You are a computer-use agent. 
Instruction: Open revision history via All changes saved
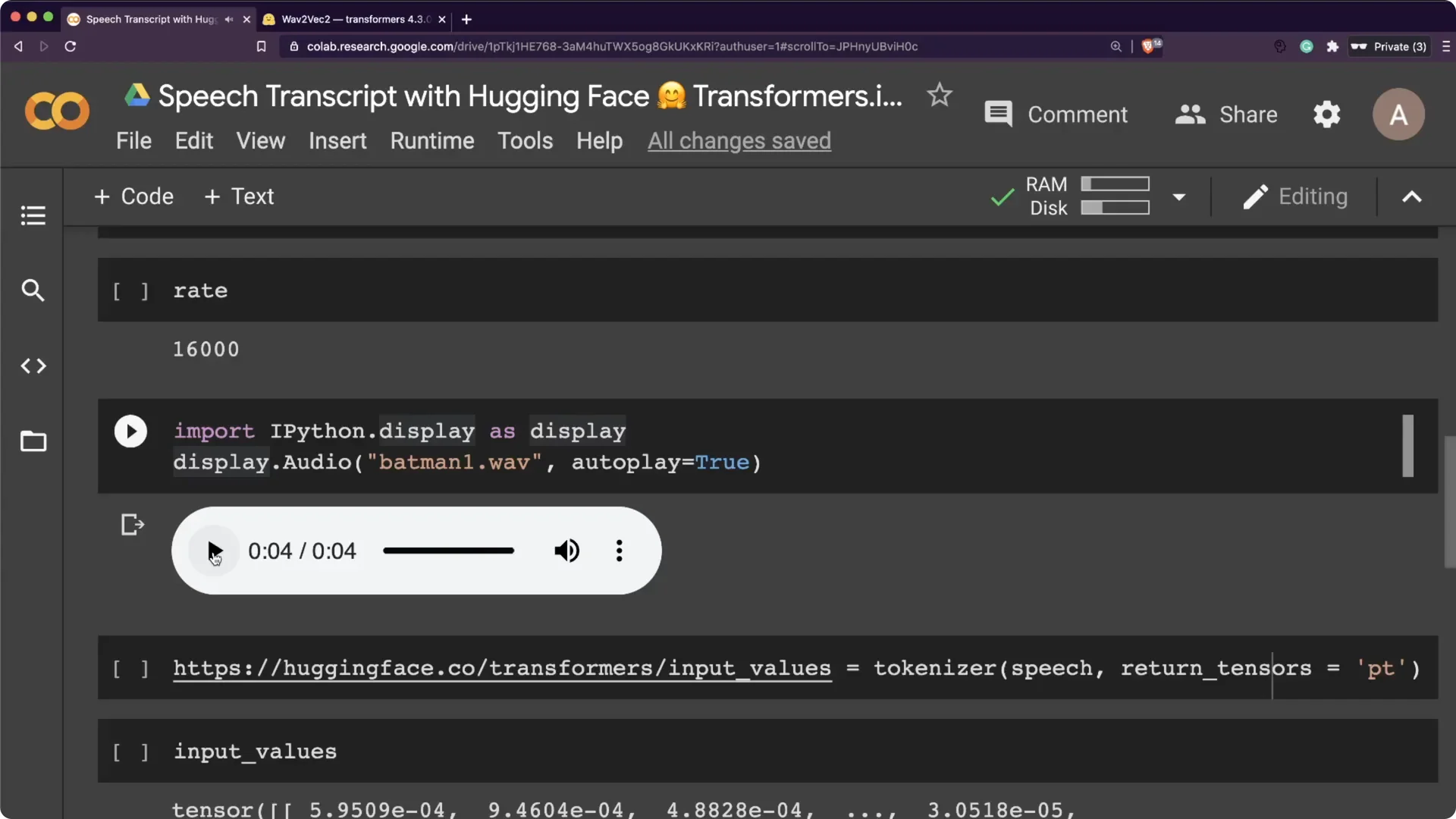click(x=739, y=140)
